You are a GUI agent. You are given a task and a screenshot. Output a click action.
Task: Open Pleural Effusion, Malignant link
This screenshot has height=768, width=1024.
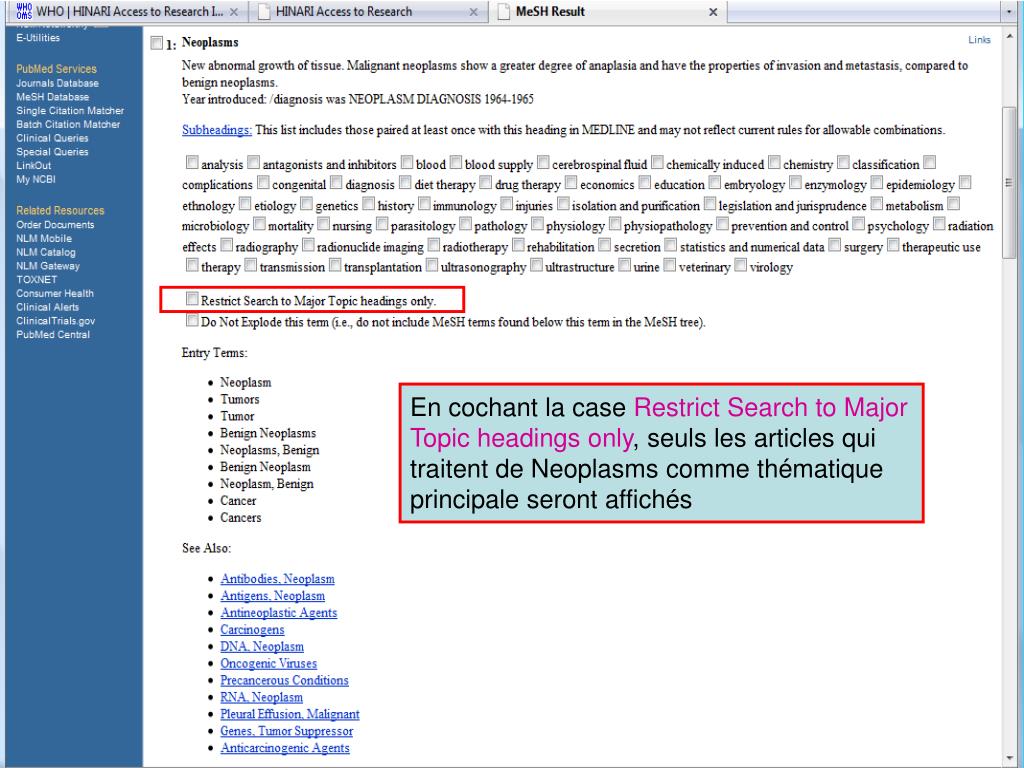(290, 714)
